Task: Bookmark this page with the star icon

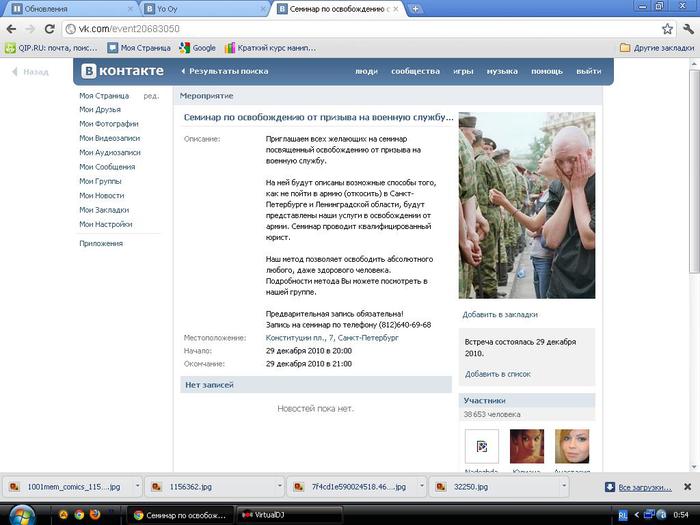Action: pos(667,29)
